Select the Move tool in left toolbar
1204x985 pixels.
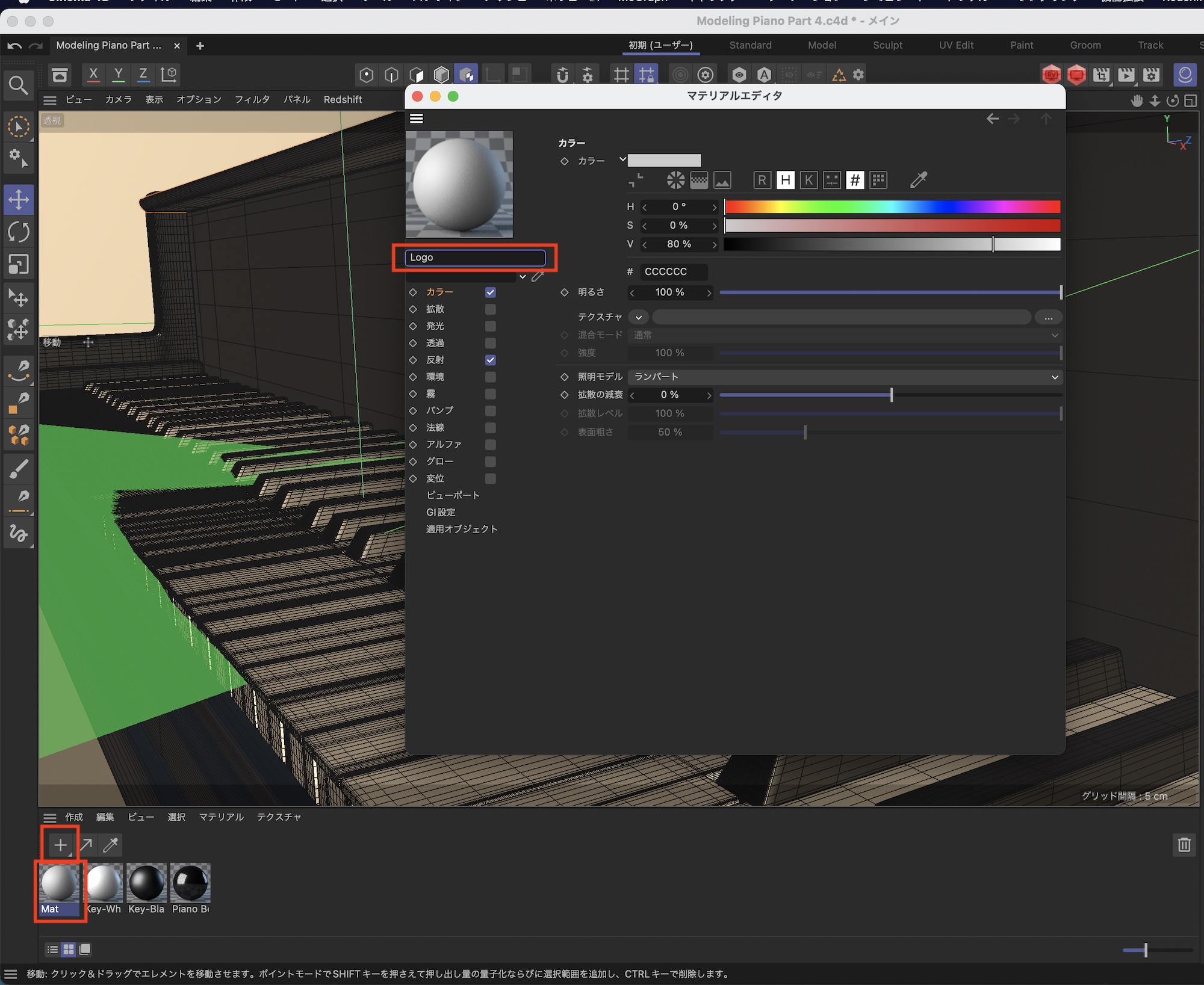[x=19, y=200]
